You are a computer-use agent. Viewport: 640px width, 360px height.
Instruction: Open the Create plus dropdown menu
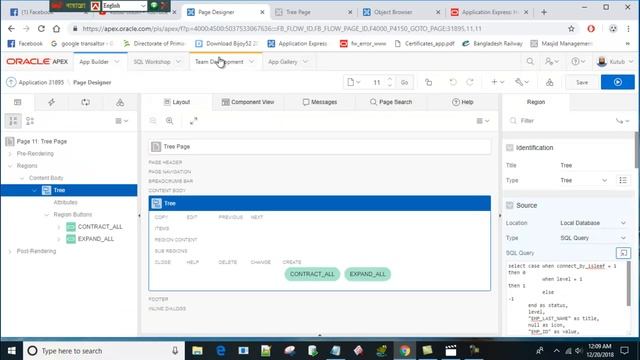click(497, 82)
